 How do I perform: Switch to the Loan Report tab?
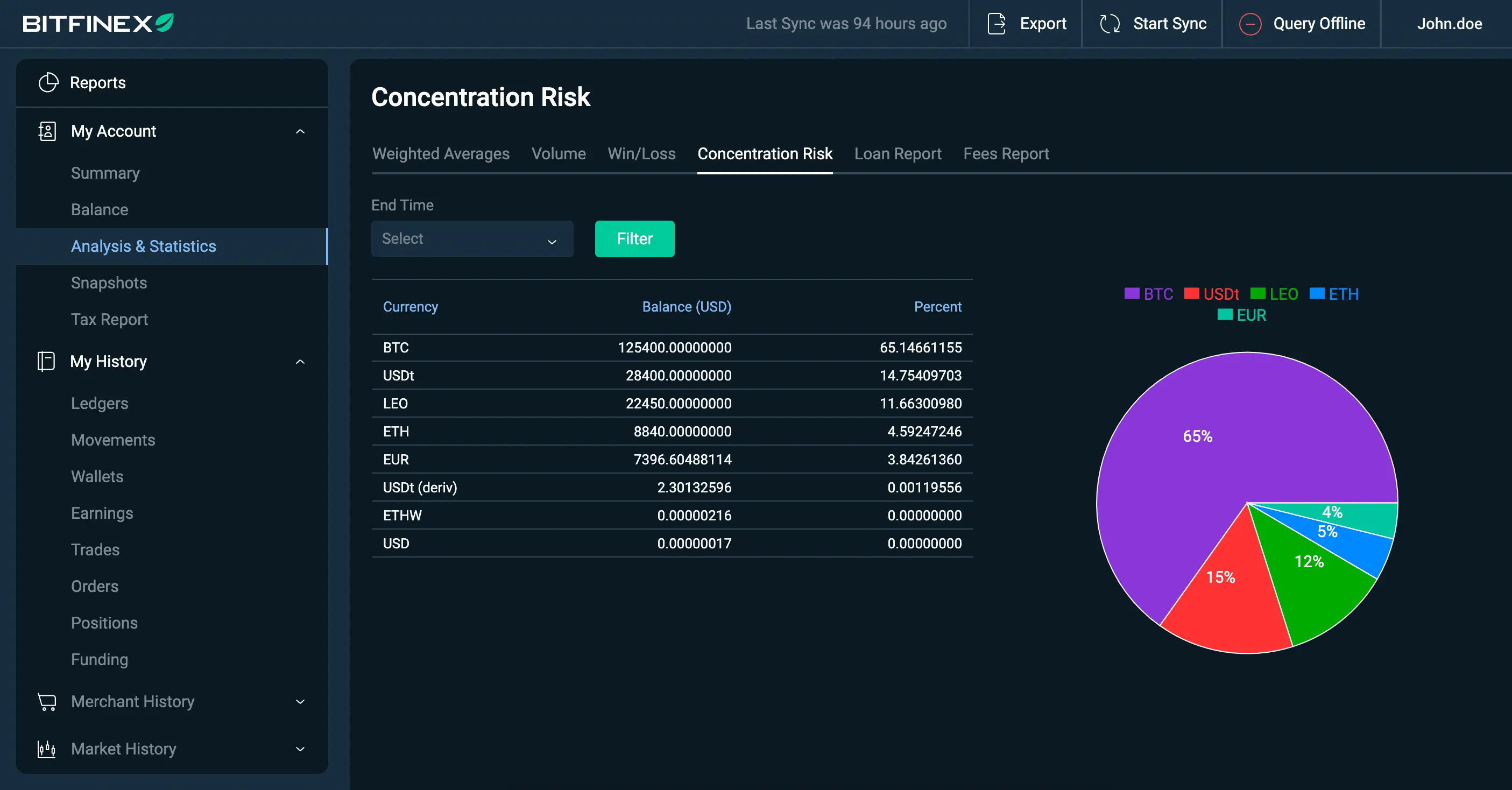pos(897,154)
